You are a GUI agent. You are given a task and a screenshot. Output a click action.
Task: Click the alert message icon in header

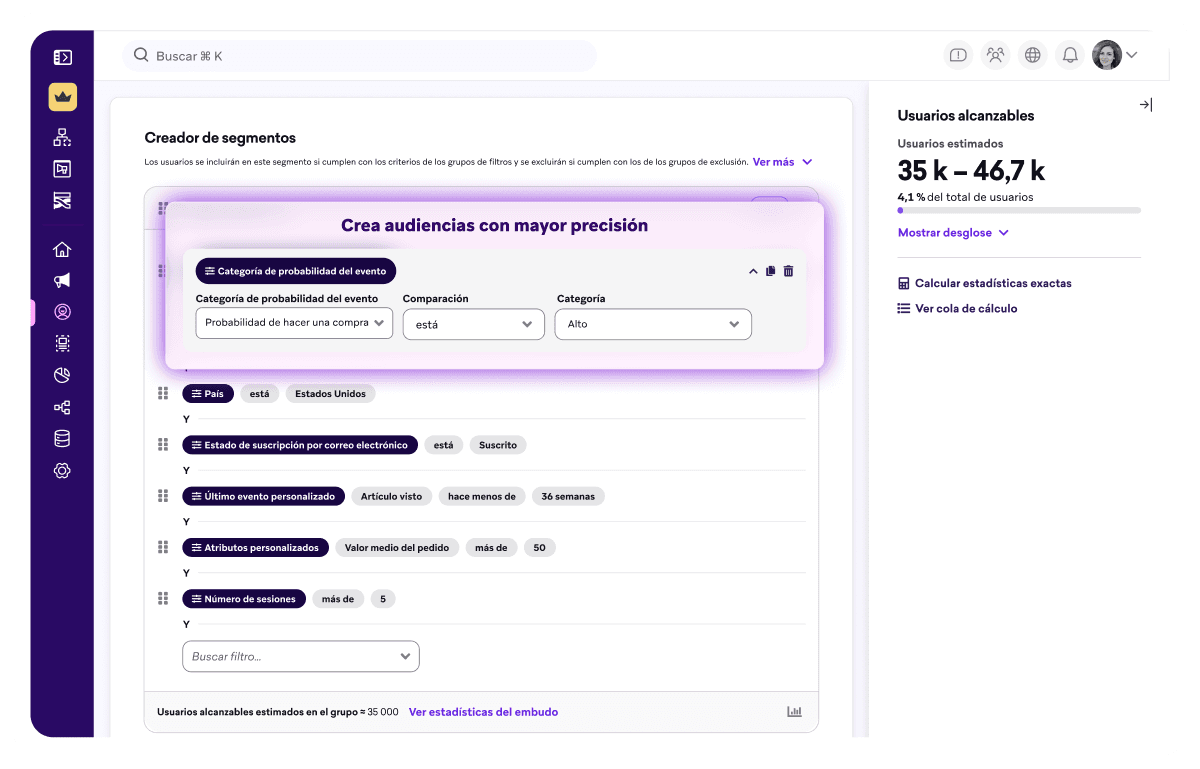tap(958, 55)
